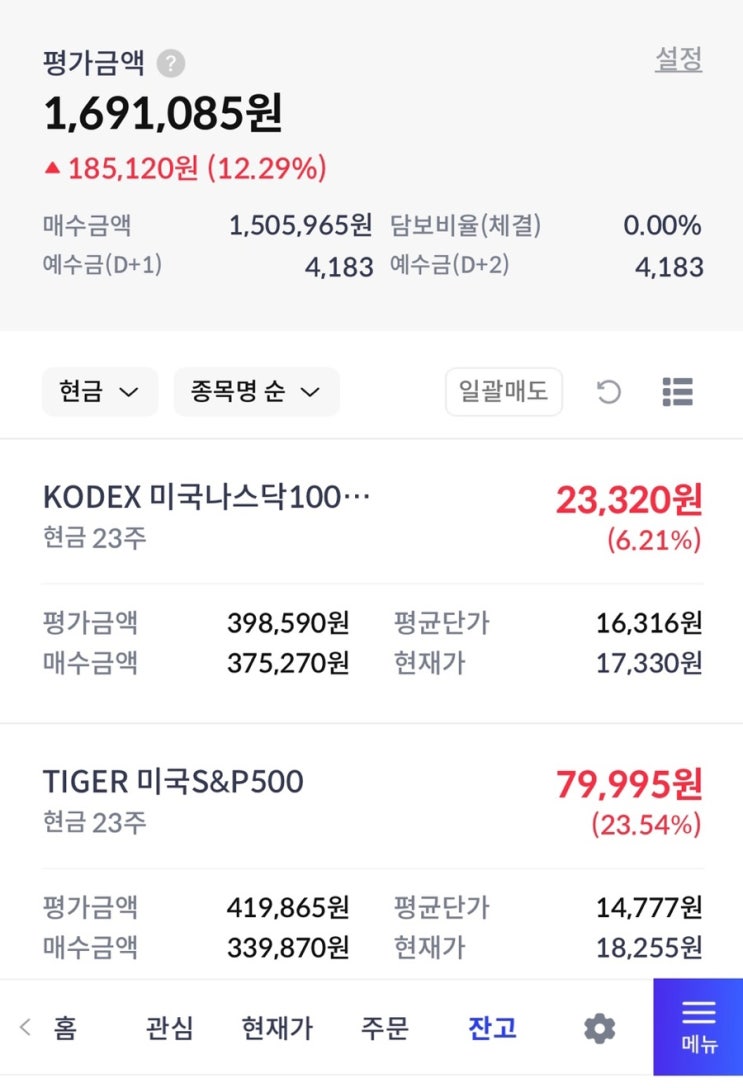Select the 잔고 tab
This screenshot has width=743, height=1088.
click(492, 1027)
